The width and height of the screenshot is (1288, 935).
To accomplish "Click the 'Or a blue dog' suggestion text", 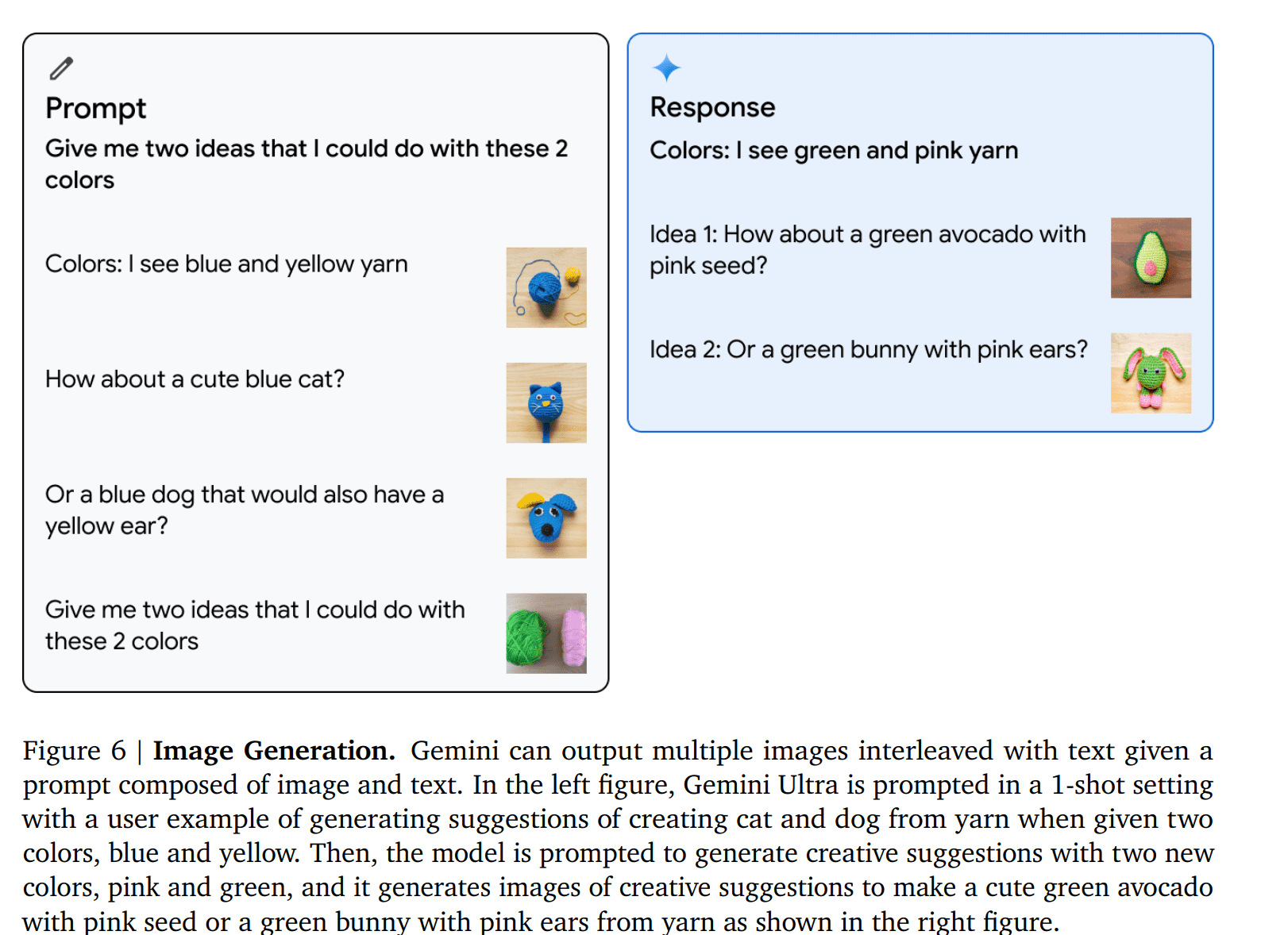I will (245, 510).
